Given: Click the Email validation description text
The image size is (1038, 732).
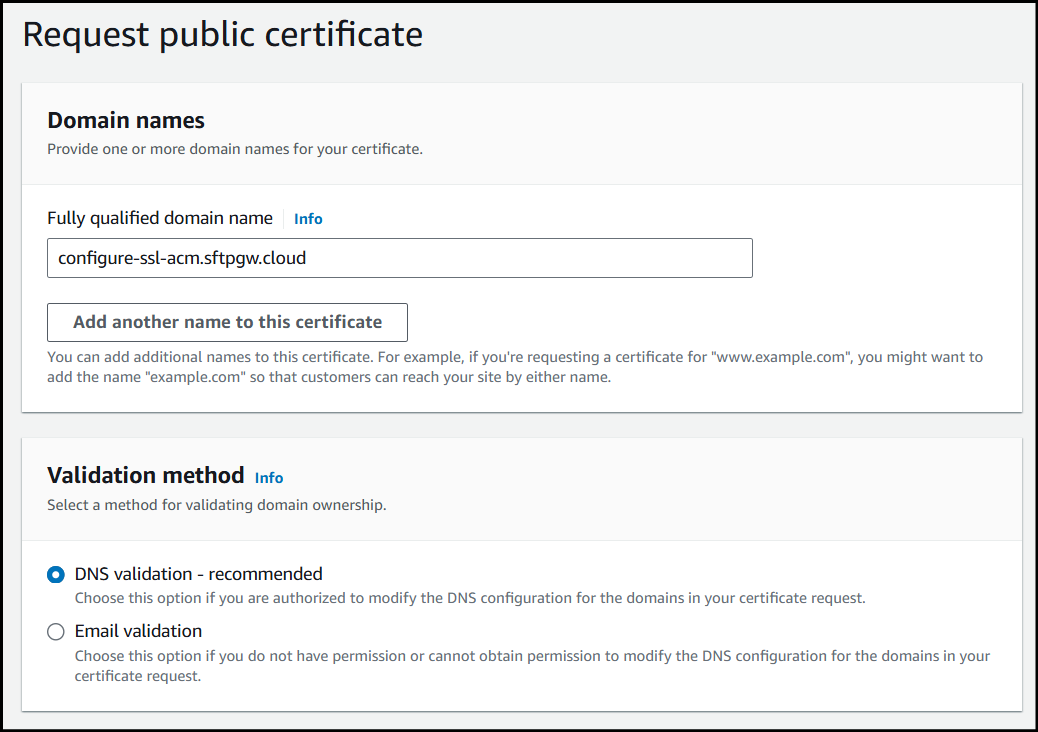Looking at the screenshot, I should click(532, 656).
